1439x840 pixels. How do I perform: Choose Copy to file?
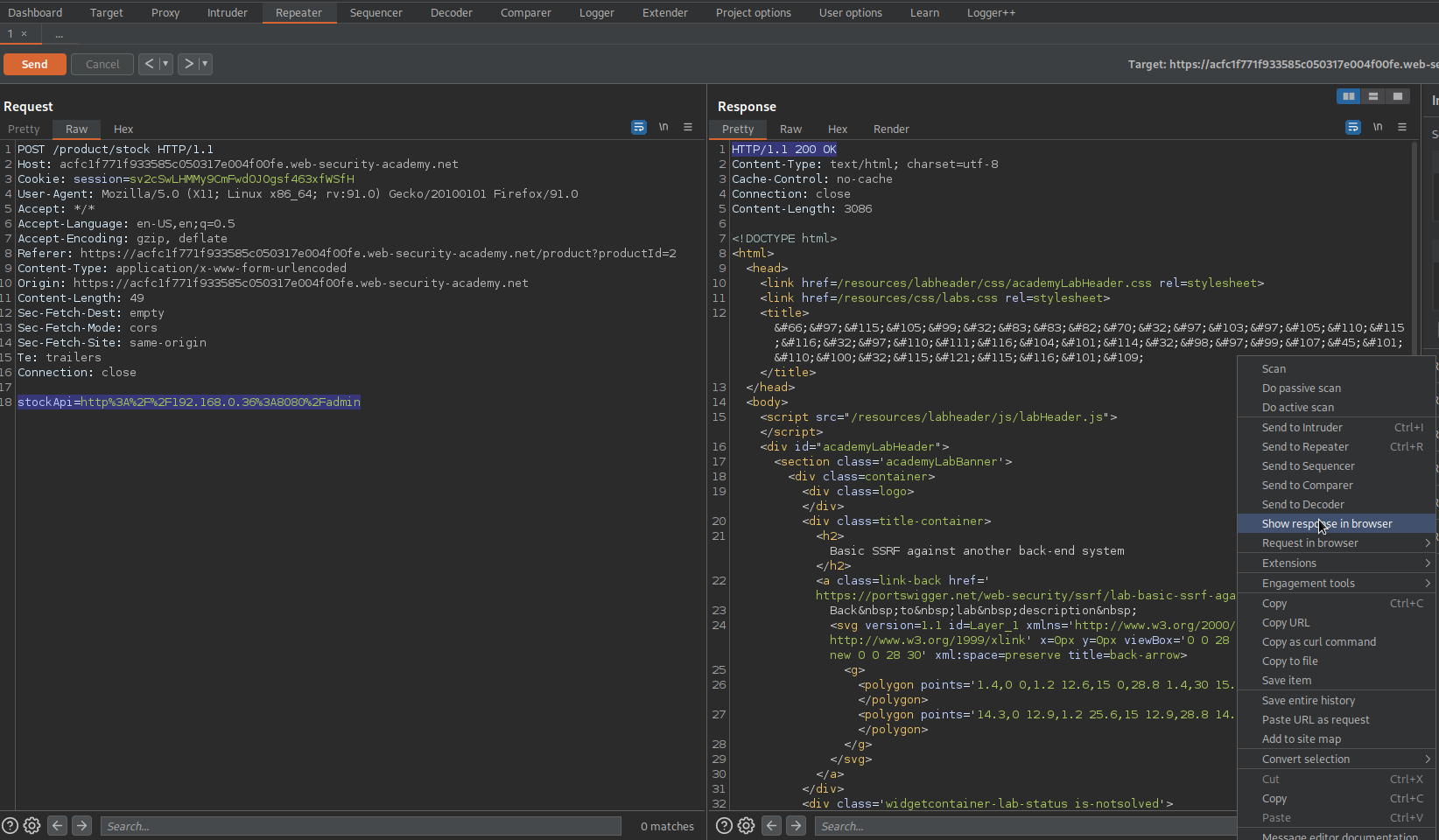(1336, 661)
